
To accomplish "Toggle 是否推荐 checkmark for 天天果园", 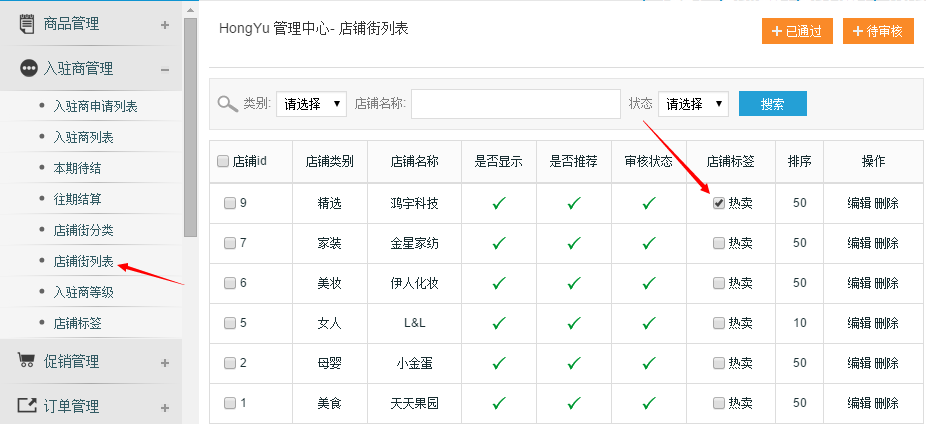I will pos(574,403).
